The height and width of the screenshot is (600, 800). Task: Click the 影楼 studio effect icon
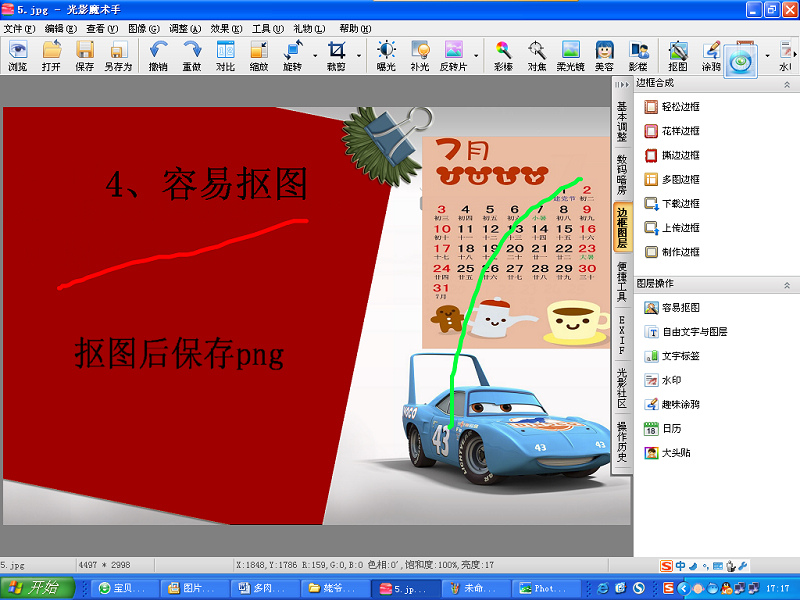[638, 55]
